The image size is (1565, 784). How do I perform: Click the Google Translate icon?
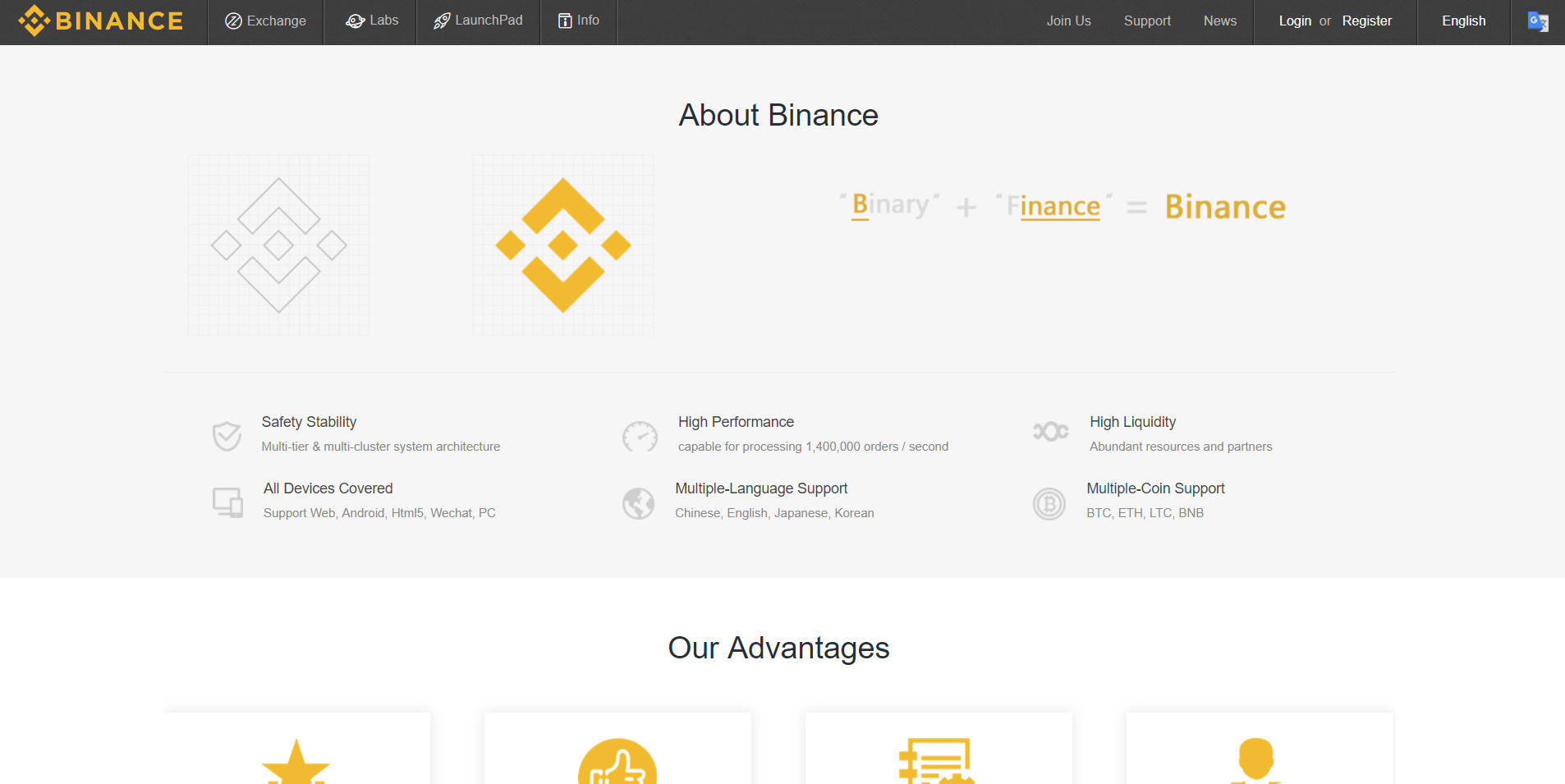(1538, 21)
